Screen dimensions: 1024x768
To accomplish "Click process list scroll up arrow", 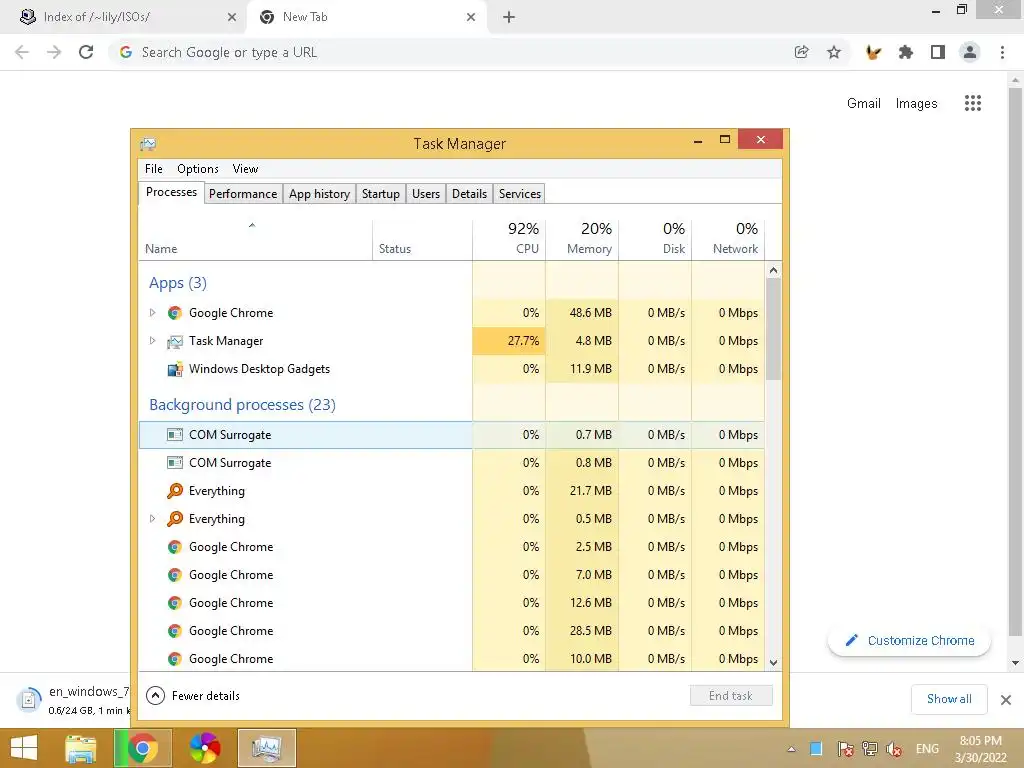I will click(773, 270).
